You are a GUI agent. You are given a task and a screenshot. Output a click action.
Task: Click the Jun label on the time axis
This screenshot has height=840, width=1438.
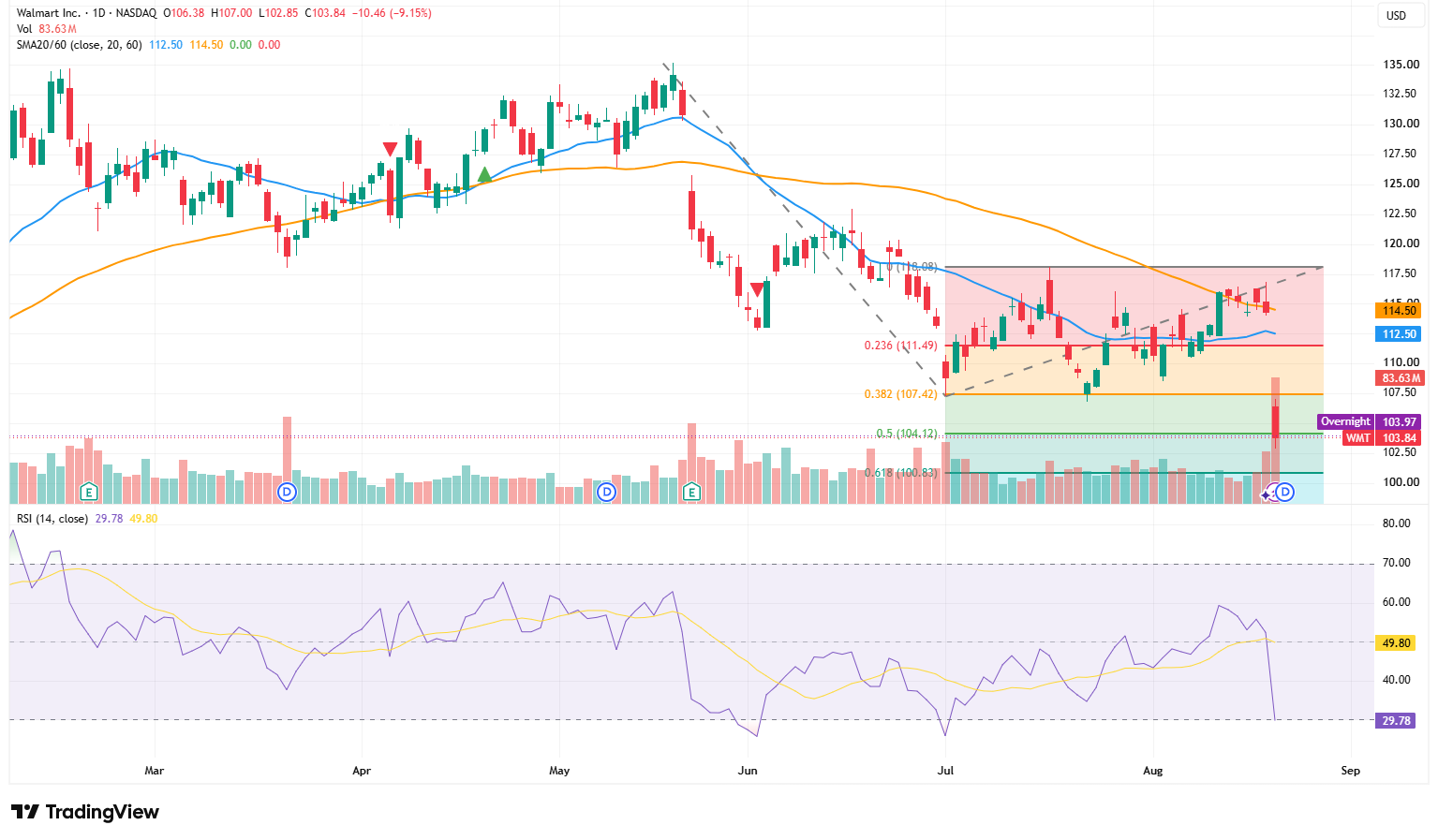pyautogui.click(x=748, y=771)
